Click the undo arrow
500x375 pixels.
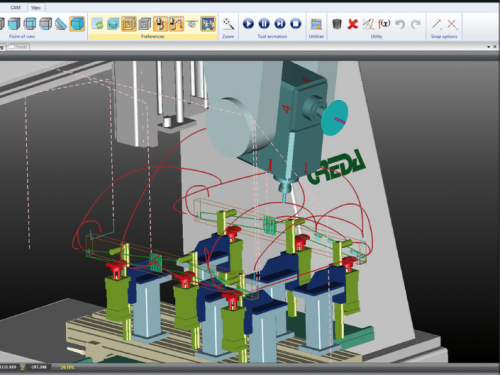400,24
